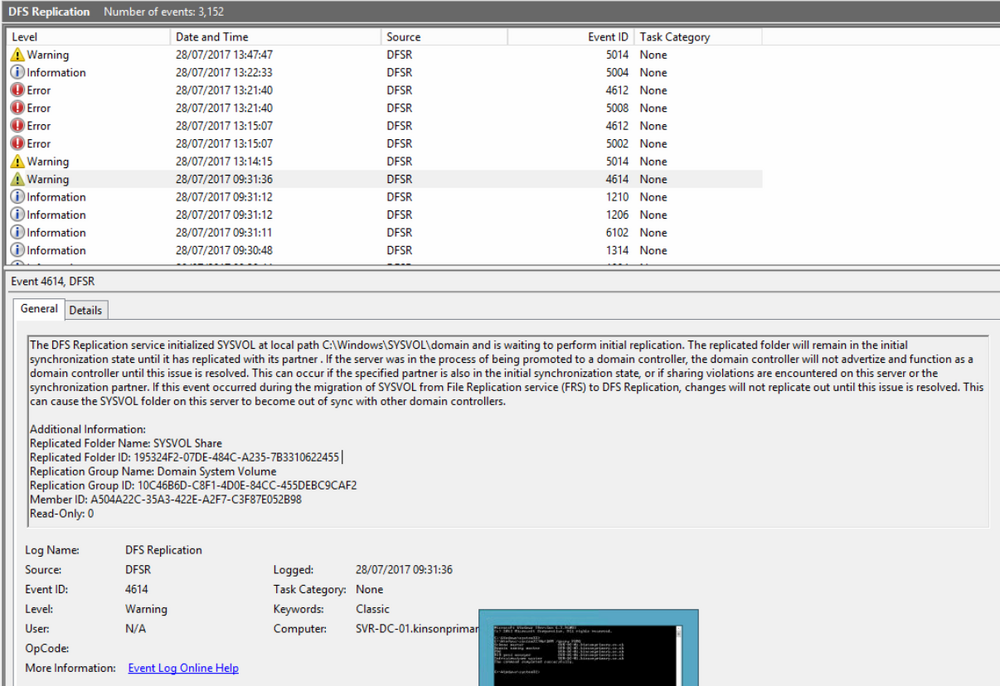Select Event ID 5002 cell
Image resolution: width=1000 pixels, height=686 pixels.
pos(617,144)
